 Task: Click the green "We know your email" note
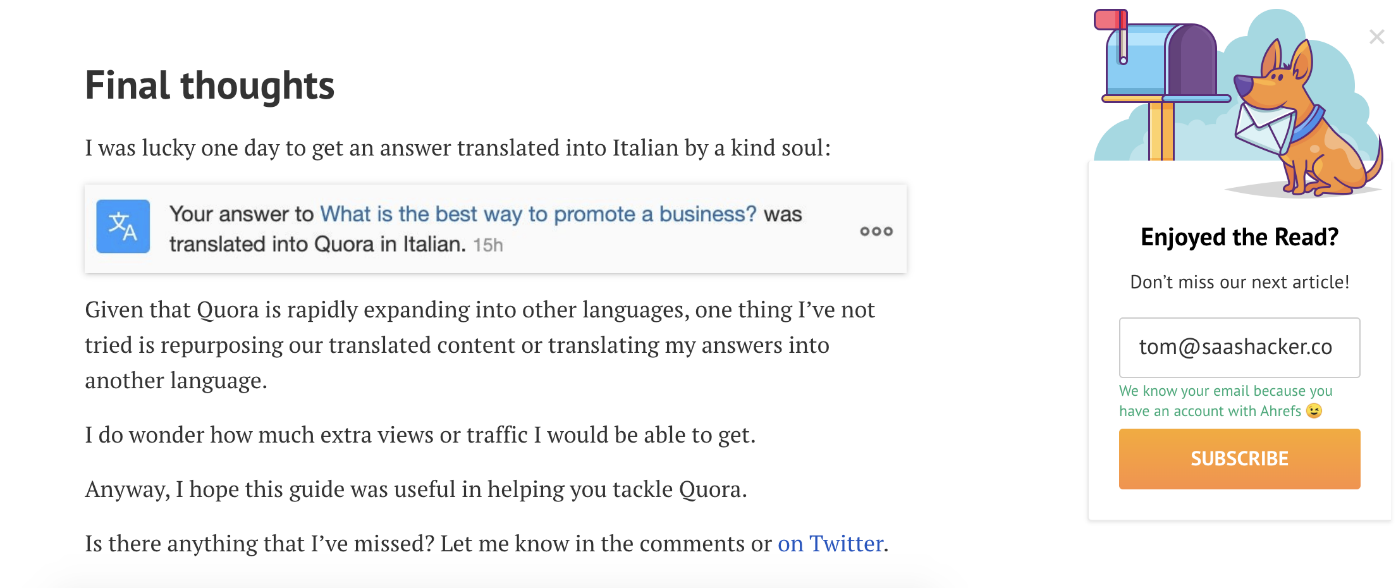tap(1226, 401)
